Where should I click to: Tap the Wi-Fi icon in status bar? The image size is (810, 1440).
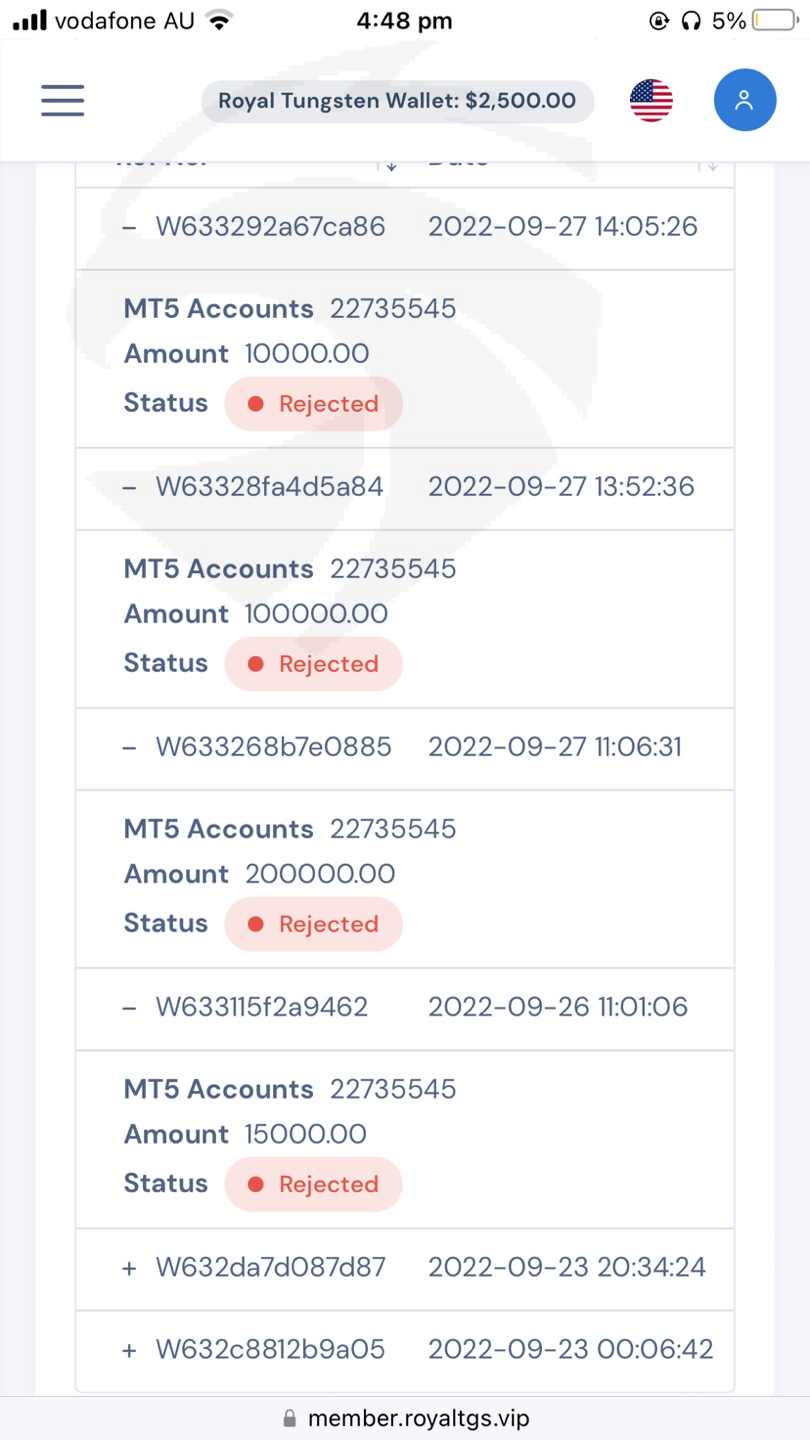pyautogui.click(x=218, y=21)
